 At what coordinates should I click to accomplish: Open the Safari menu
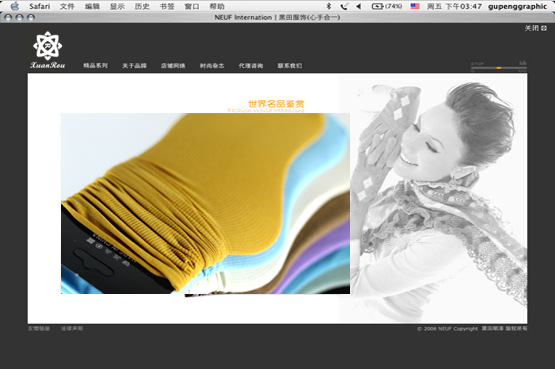tap(40, 6)
